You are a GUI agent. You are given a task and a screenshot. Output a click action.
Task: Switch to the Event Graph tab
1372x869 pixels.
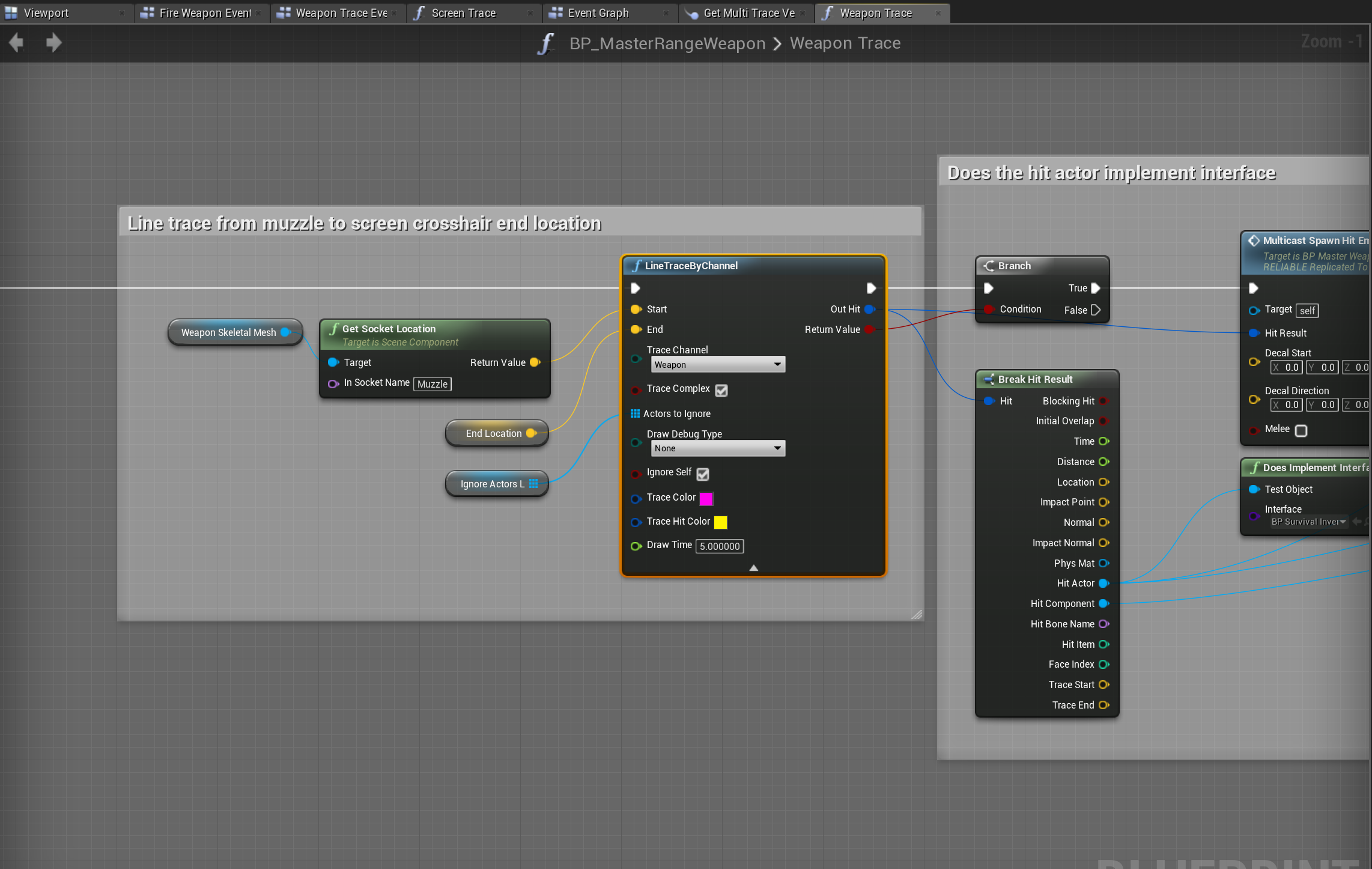(598, 13)
